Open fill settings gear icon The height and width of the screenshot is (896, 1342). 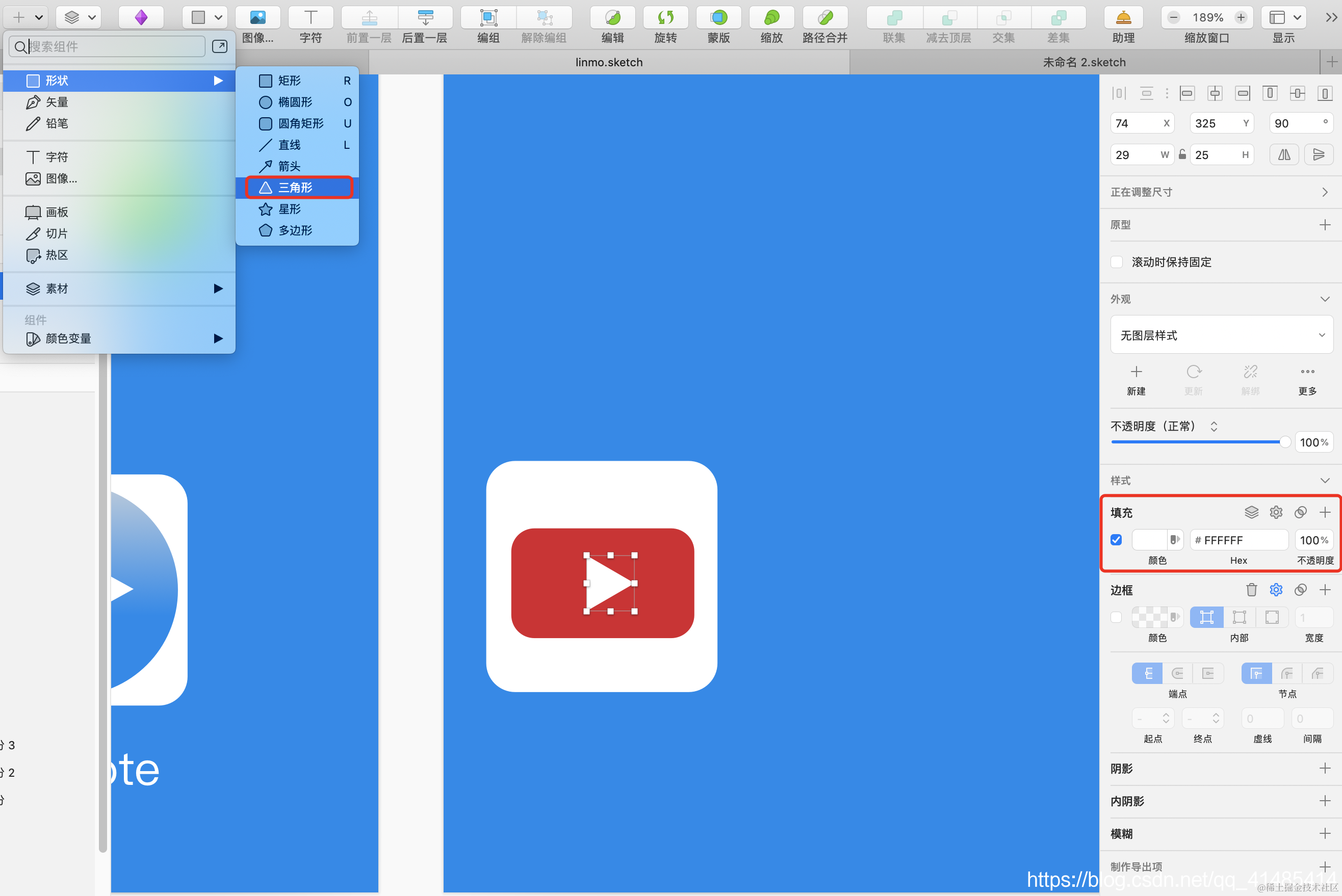[x=1276, y=512]
